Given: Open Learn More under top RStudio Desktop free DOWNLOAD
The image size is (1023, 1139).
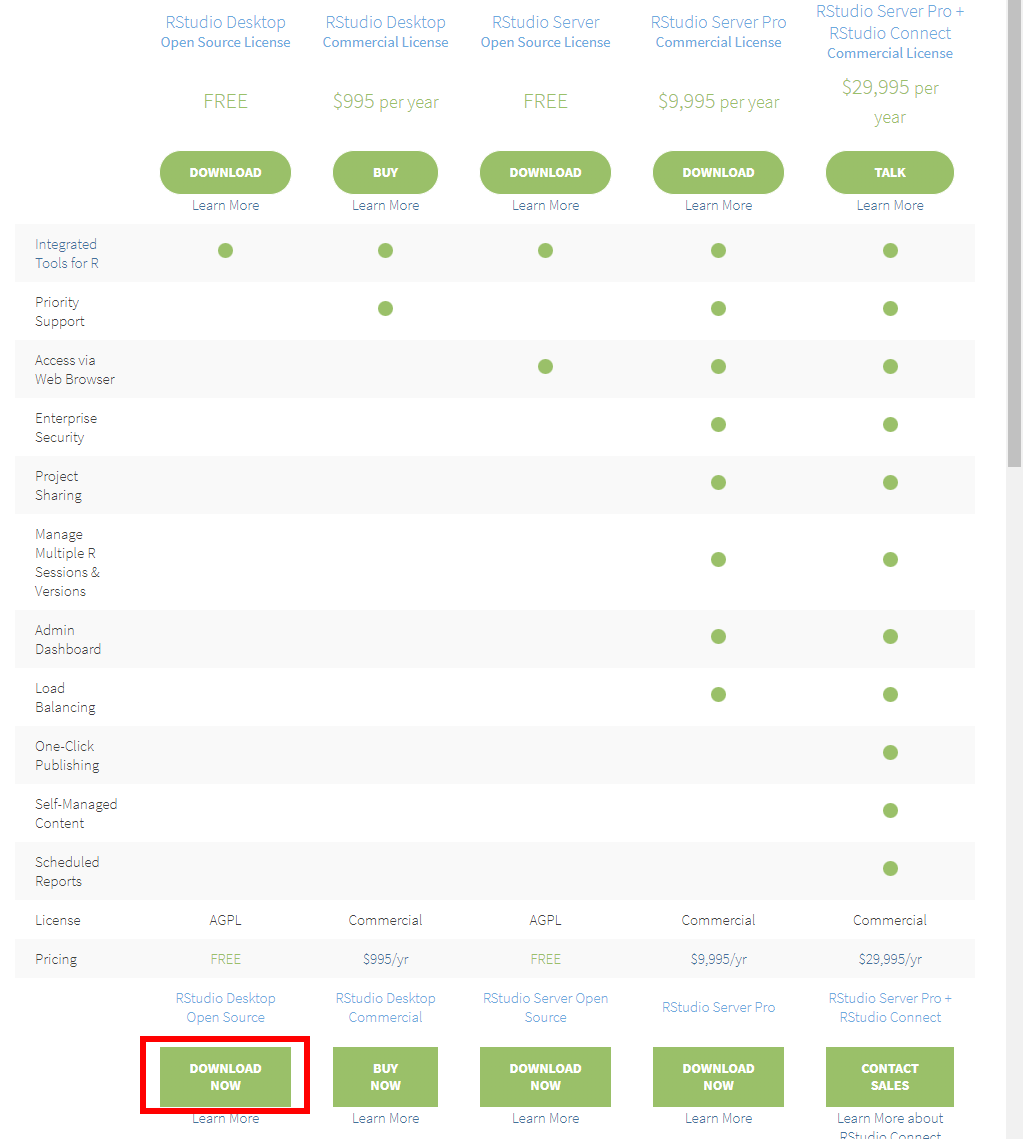Looking at the screenshot, I should point(225,206).
